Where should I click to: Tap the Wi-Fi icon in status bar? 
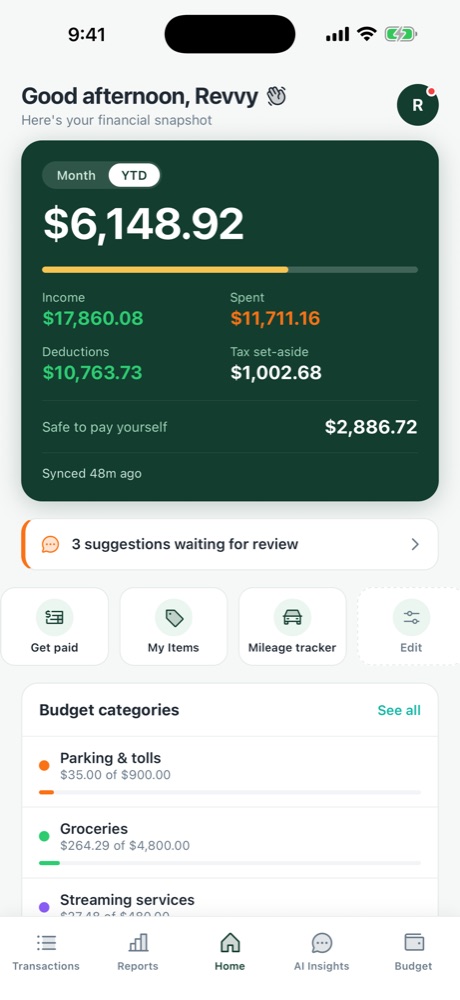tap(367, 34)
